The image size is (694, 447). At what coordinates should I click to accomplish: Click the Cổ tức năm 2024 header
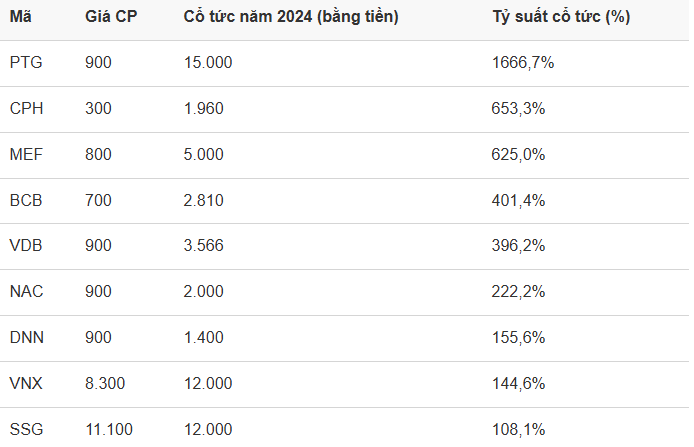pyautogui.click(x=291, y=17)
